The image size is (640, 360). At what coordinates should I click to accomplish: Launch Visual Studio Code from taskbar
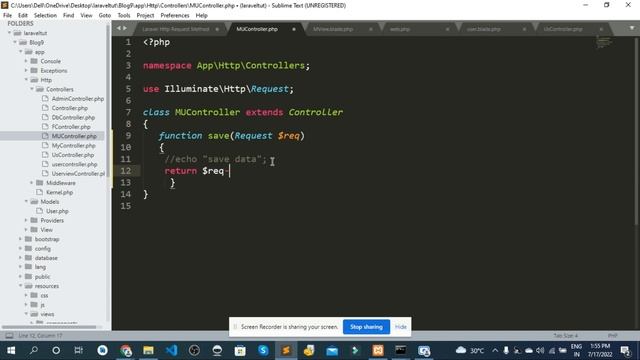pyautogui.click(x=171, y=350)
